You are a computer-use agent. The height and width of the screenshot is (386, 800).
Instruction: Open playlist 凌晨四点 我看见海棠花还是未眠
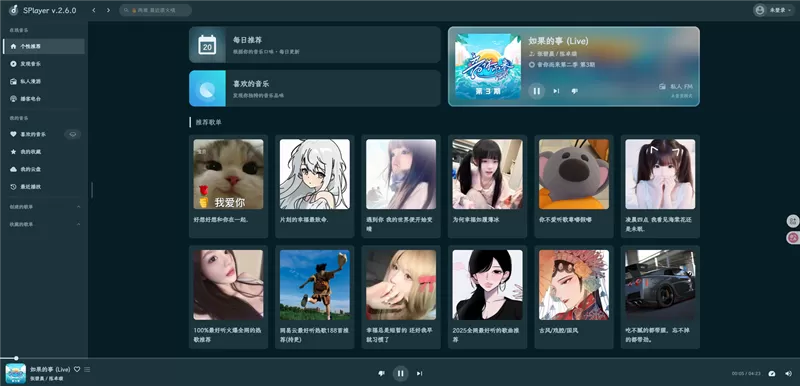[660, 186]
